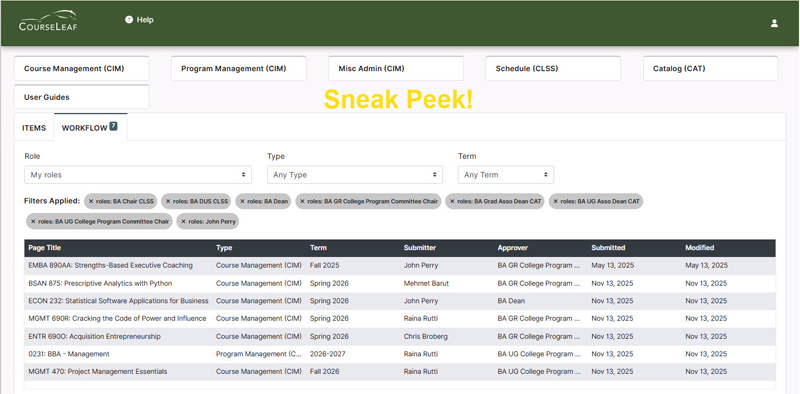Sort by the Term column header
Viewport: 800px width, 394px height.
pos(318,248)
